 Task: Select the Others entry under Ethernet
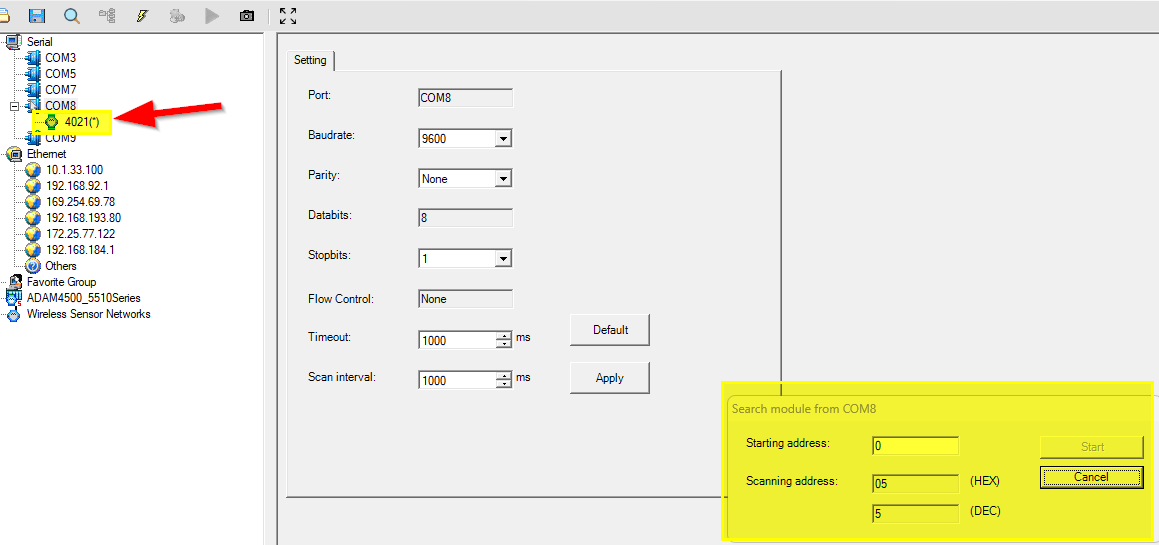tap(61, 265)
